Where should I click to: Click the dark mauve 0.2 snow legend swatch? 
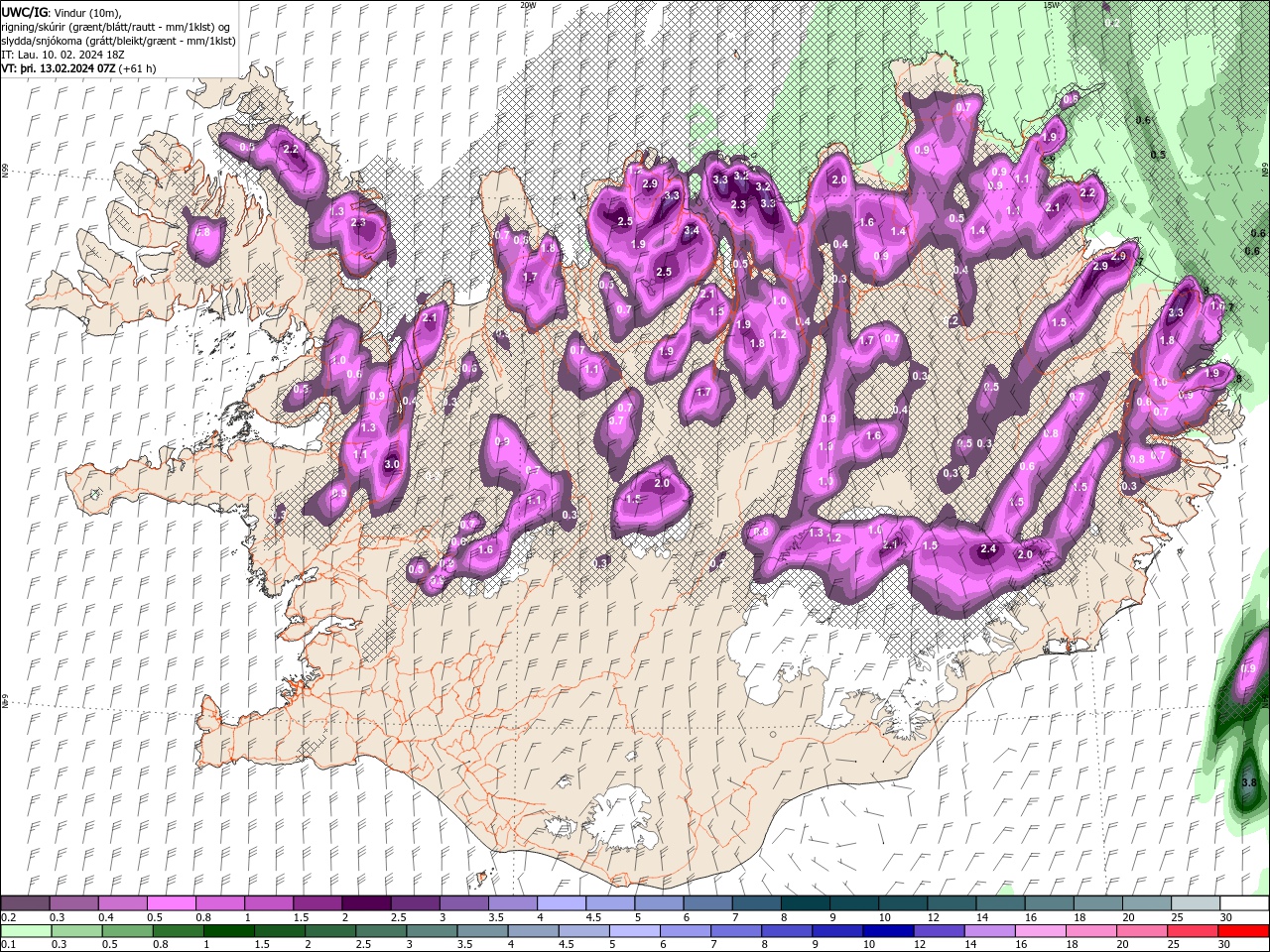[25, 903]
